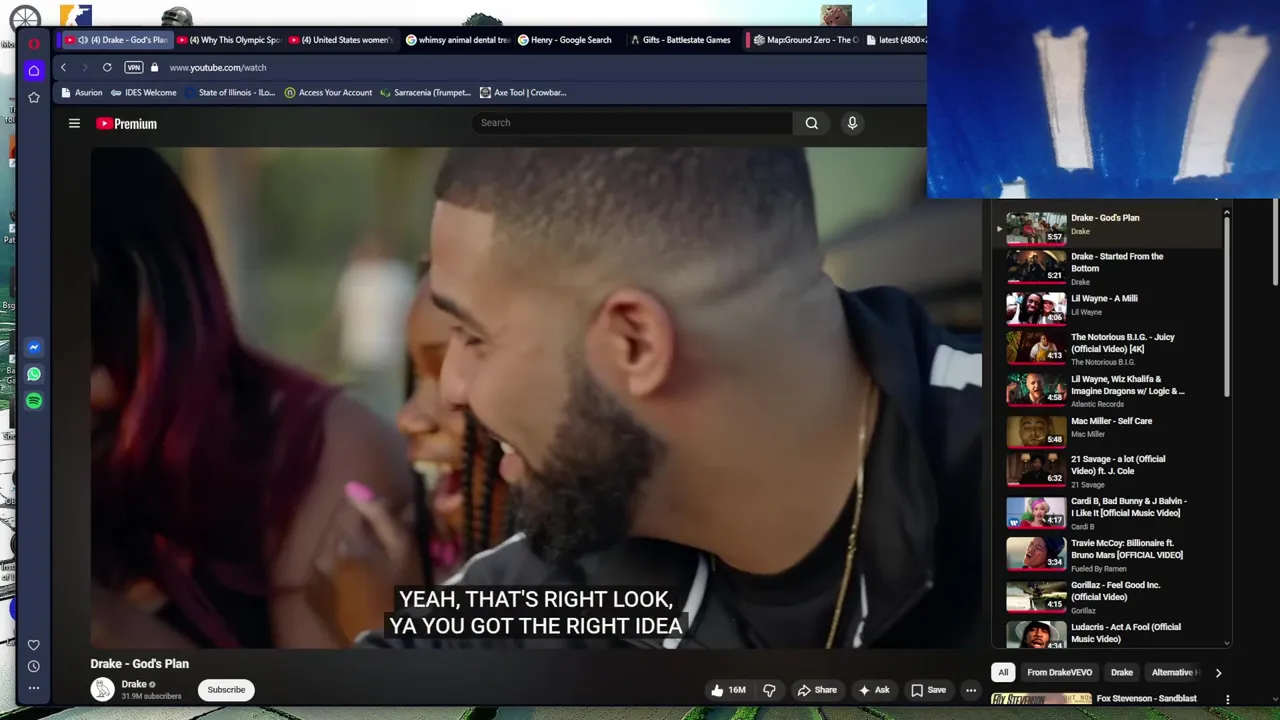The image size is (1280, 720).
Task: Open the bookmarks star in Opera sidebar
Action: (34, 97)
